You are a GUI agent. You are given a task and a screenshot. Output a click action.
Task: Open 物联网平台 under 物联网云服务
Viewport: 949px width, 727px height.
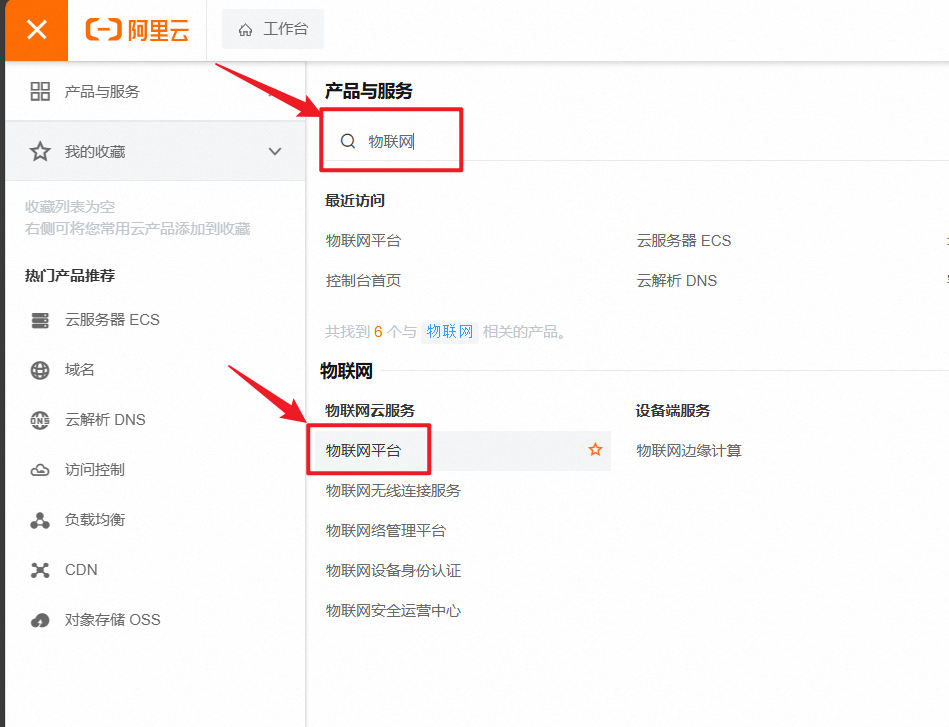[363, 451]
